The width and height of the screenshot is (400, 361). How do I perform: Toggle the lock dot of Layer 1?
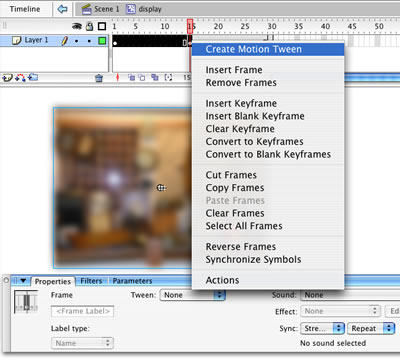89,41
